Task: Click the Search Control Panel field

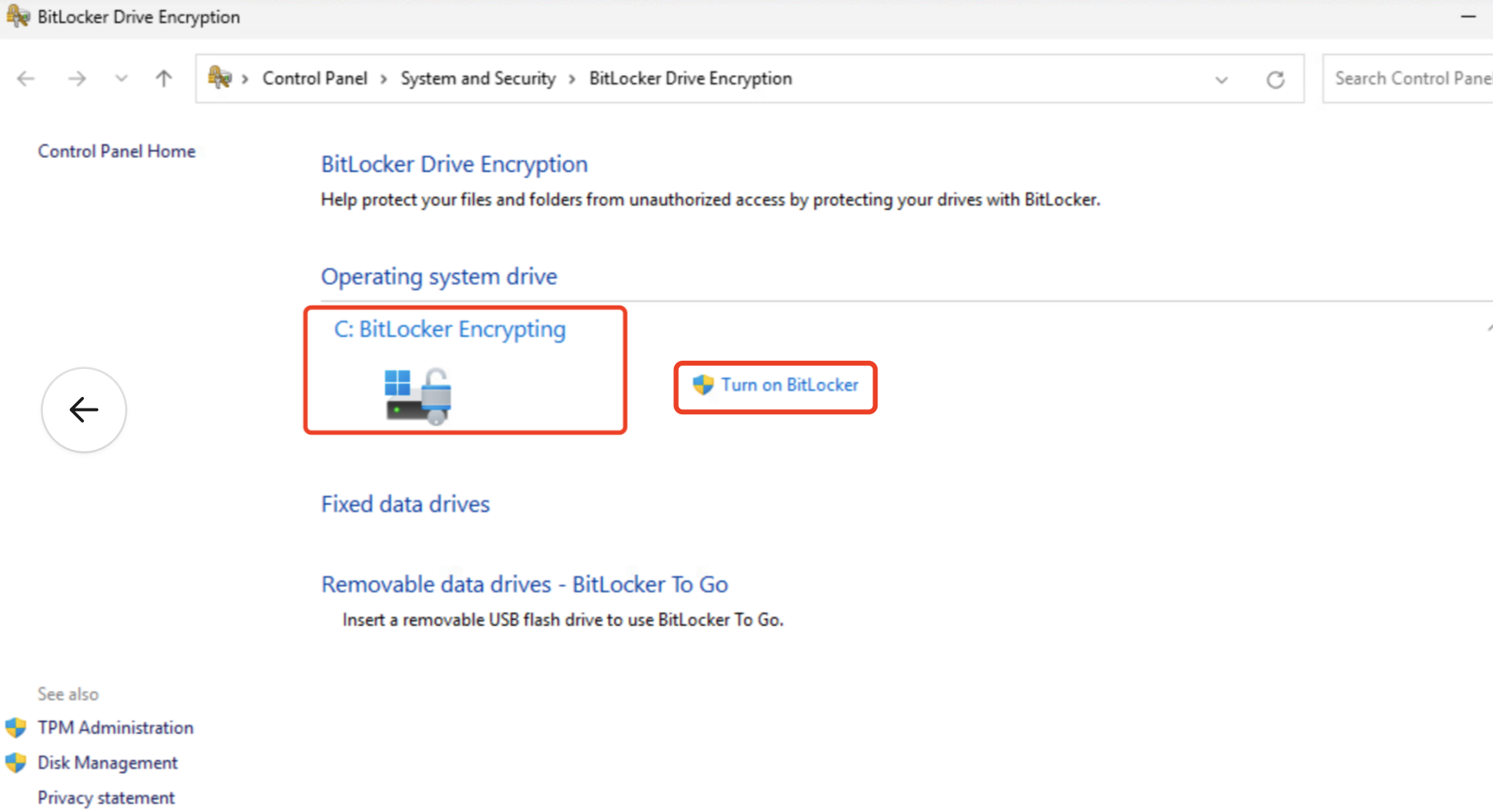Action: 1409,78
